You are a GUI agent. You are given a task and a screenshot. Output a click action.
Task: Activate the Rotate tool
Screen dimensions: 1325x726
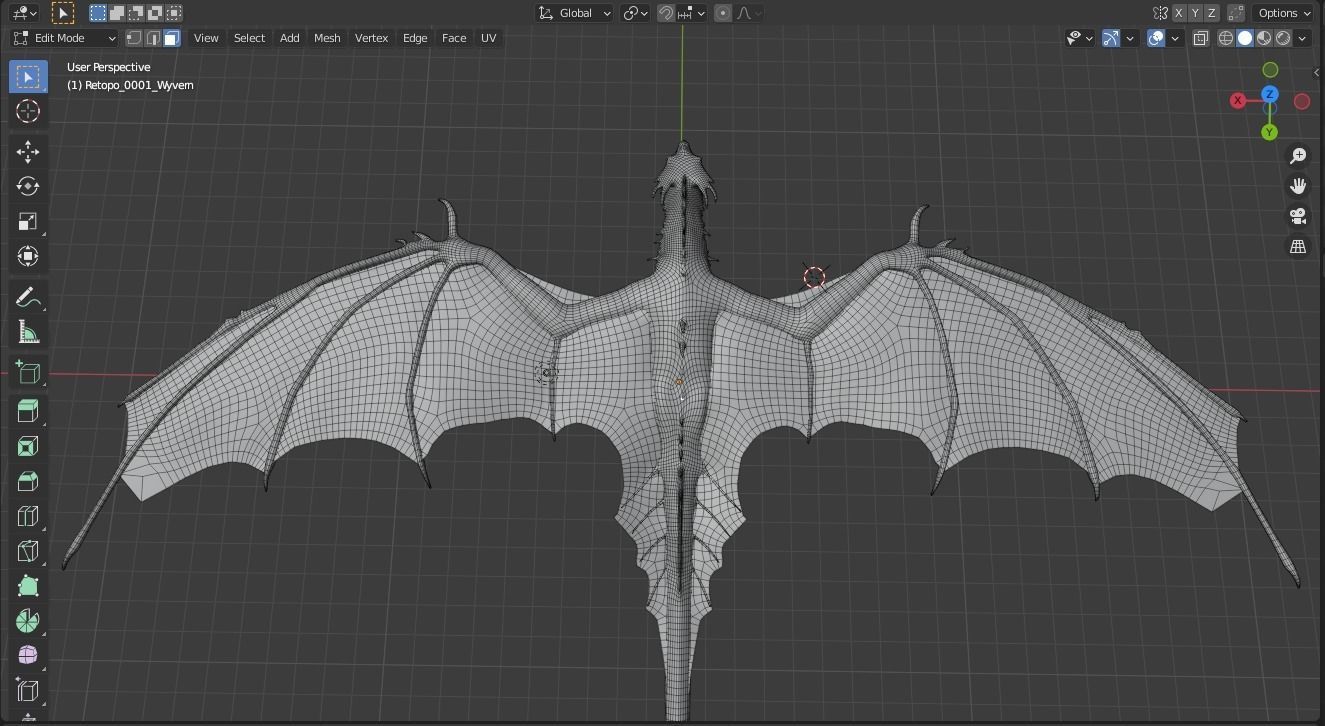pos(28,186)
